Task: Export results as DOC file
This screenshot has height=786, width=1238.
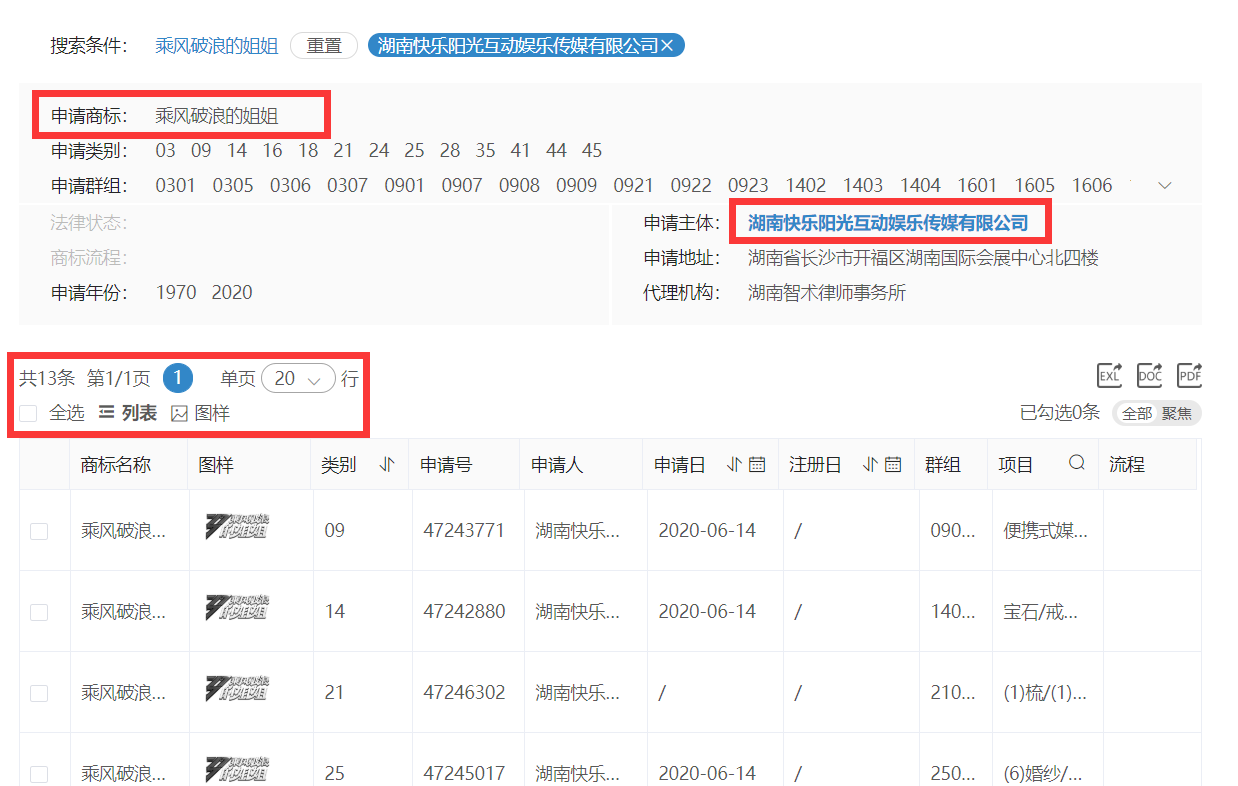Action: coord(1150,375)
